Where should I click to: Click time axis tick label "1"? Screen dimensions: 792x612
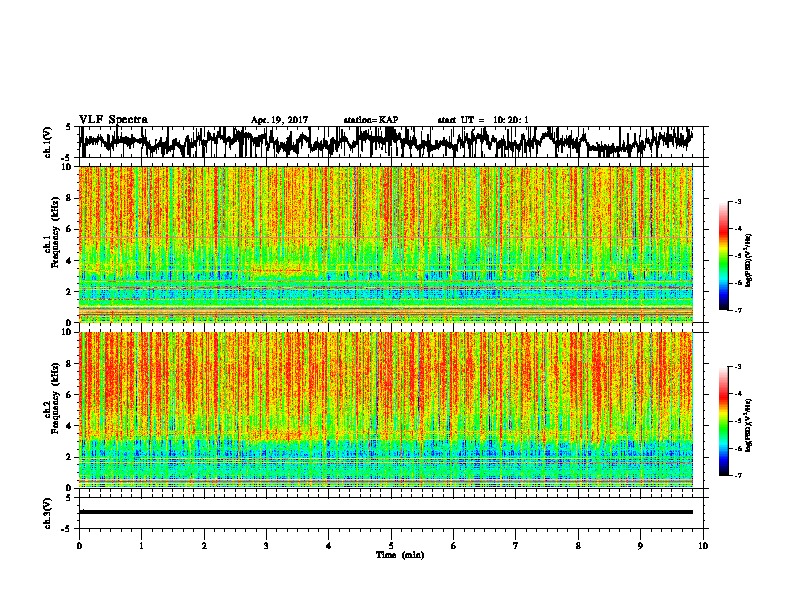pyautogui.click(x=142, y=546)
